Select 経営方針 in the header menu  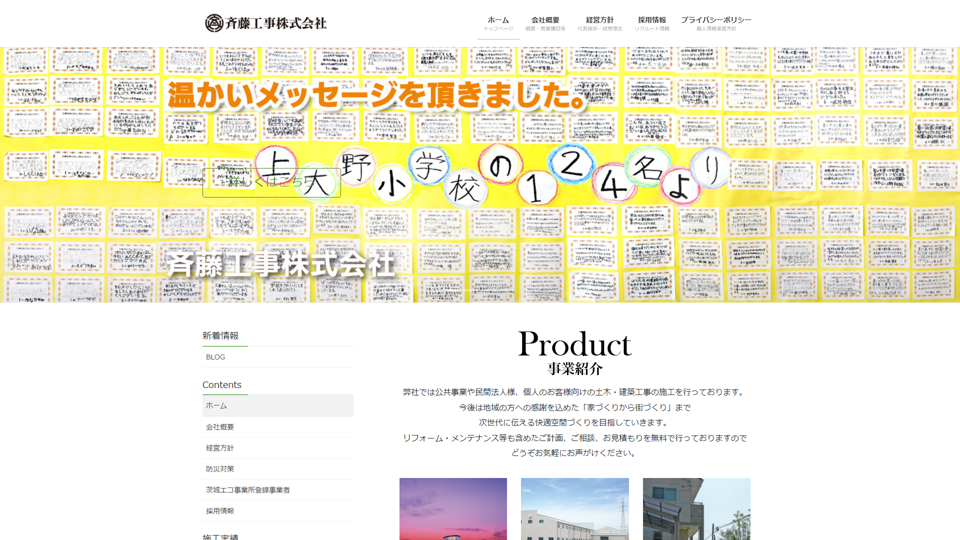[599, 23]
